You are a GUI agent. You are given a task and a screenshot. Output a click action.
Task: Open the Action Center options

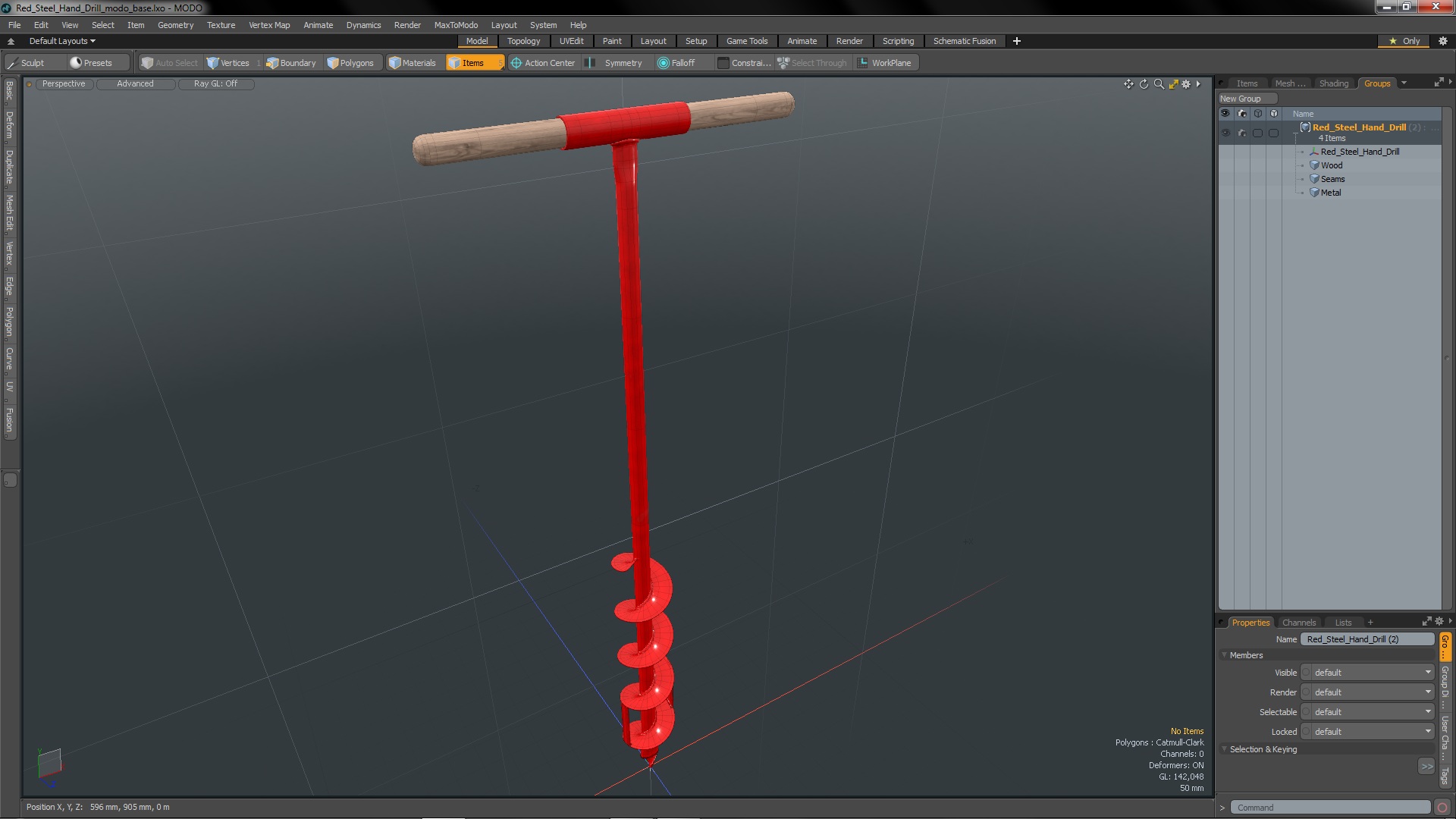click(543, 63)
